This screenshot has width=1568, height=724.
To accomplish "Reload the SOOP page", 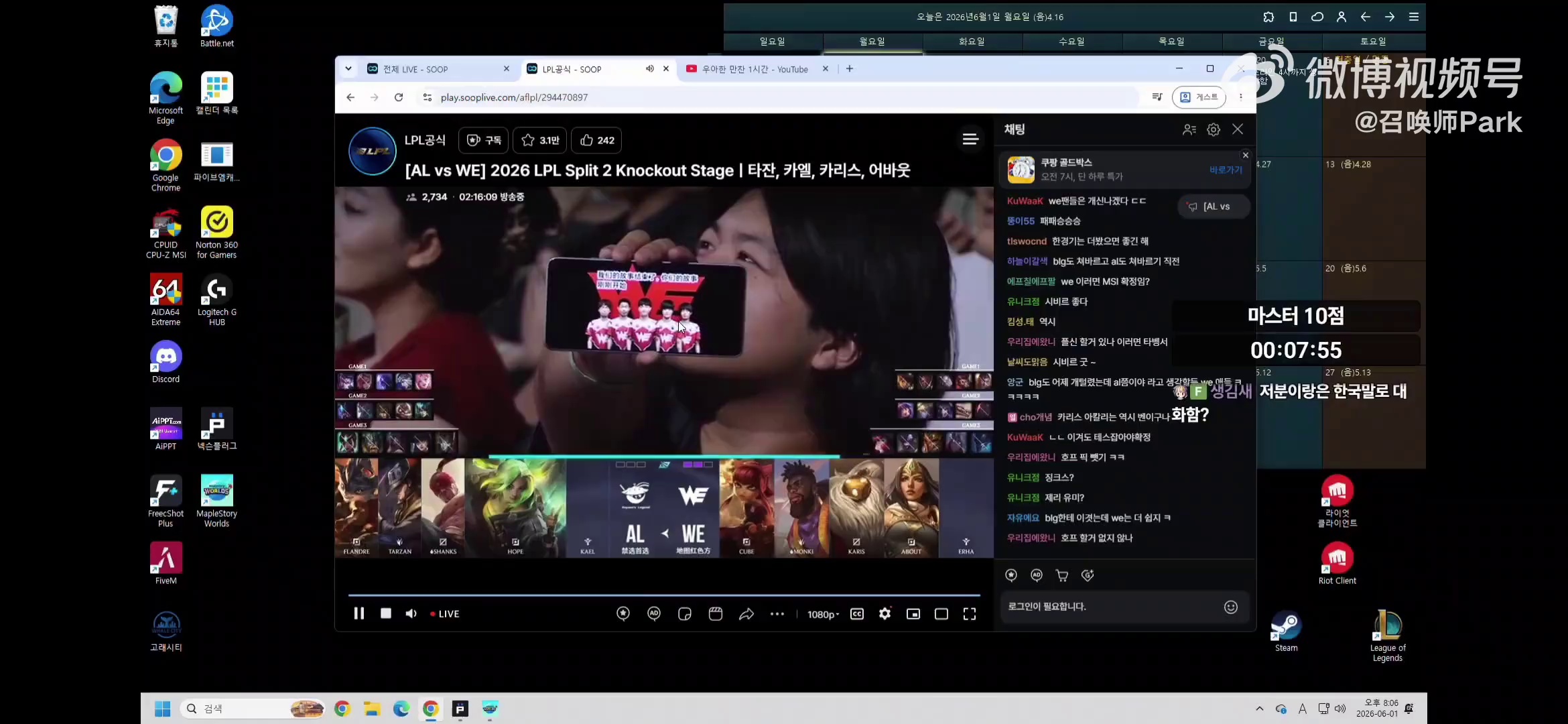I will [x=399, y=97].
